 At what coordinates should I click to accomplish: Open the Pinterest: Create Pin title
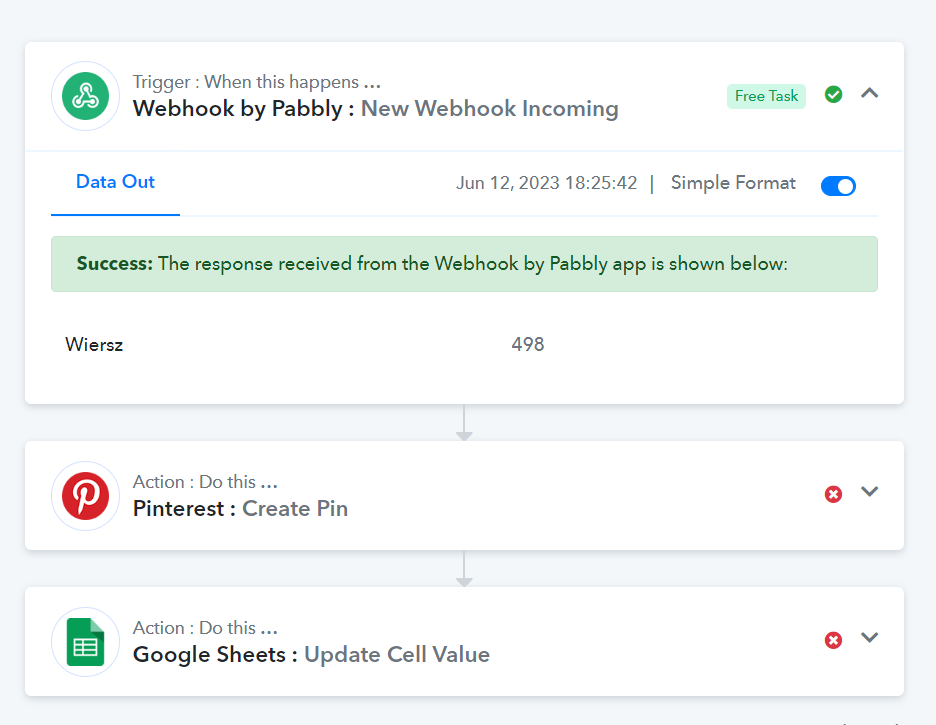pos(240,508)
